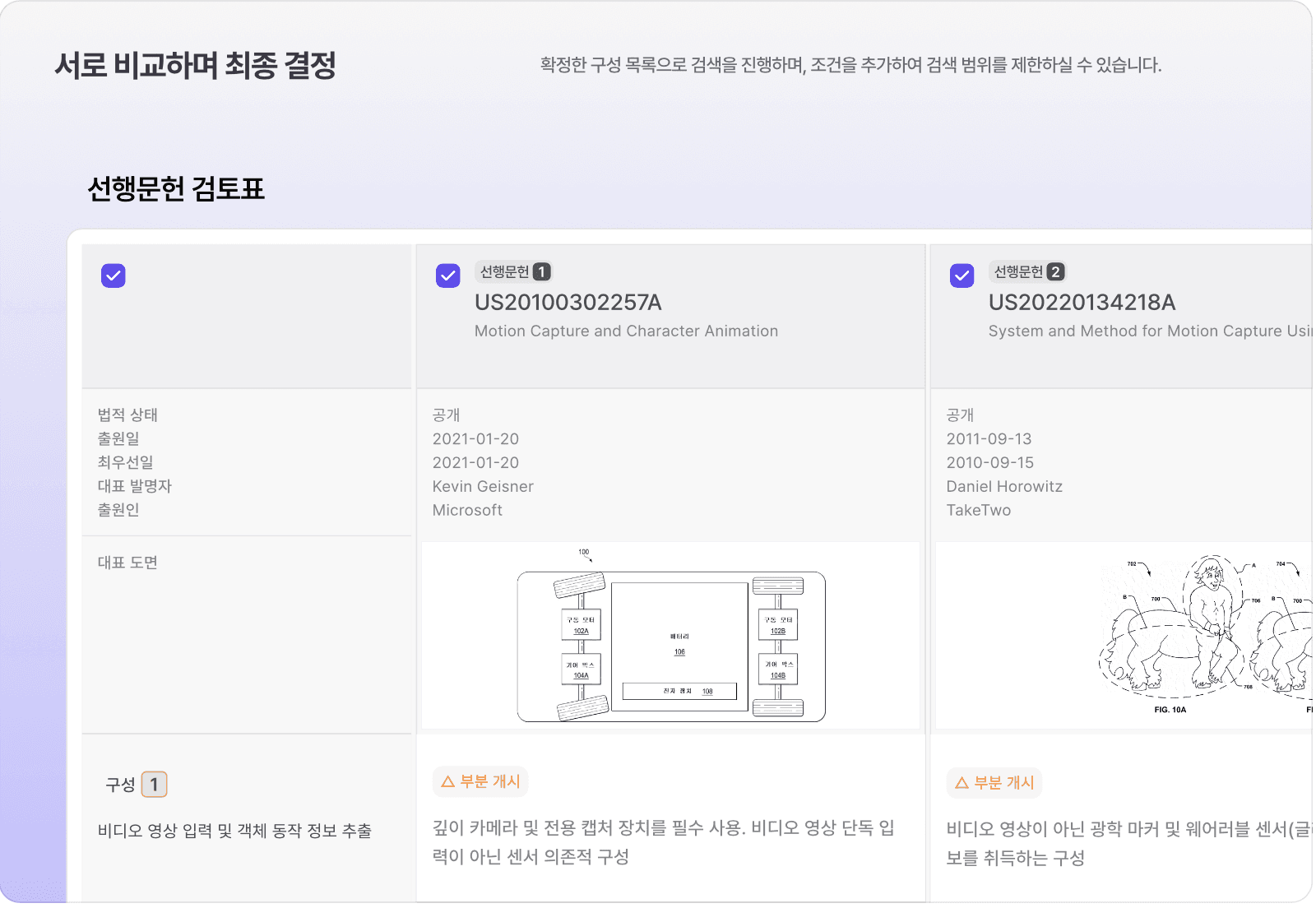
Task: Click the Microsoft applicant text
Action: click(x=467, y=510)
